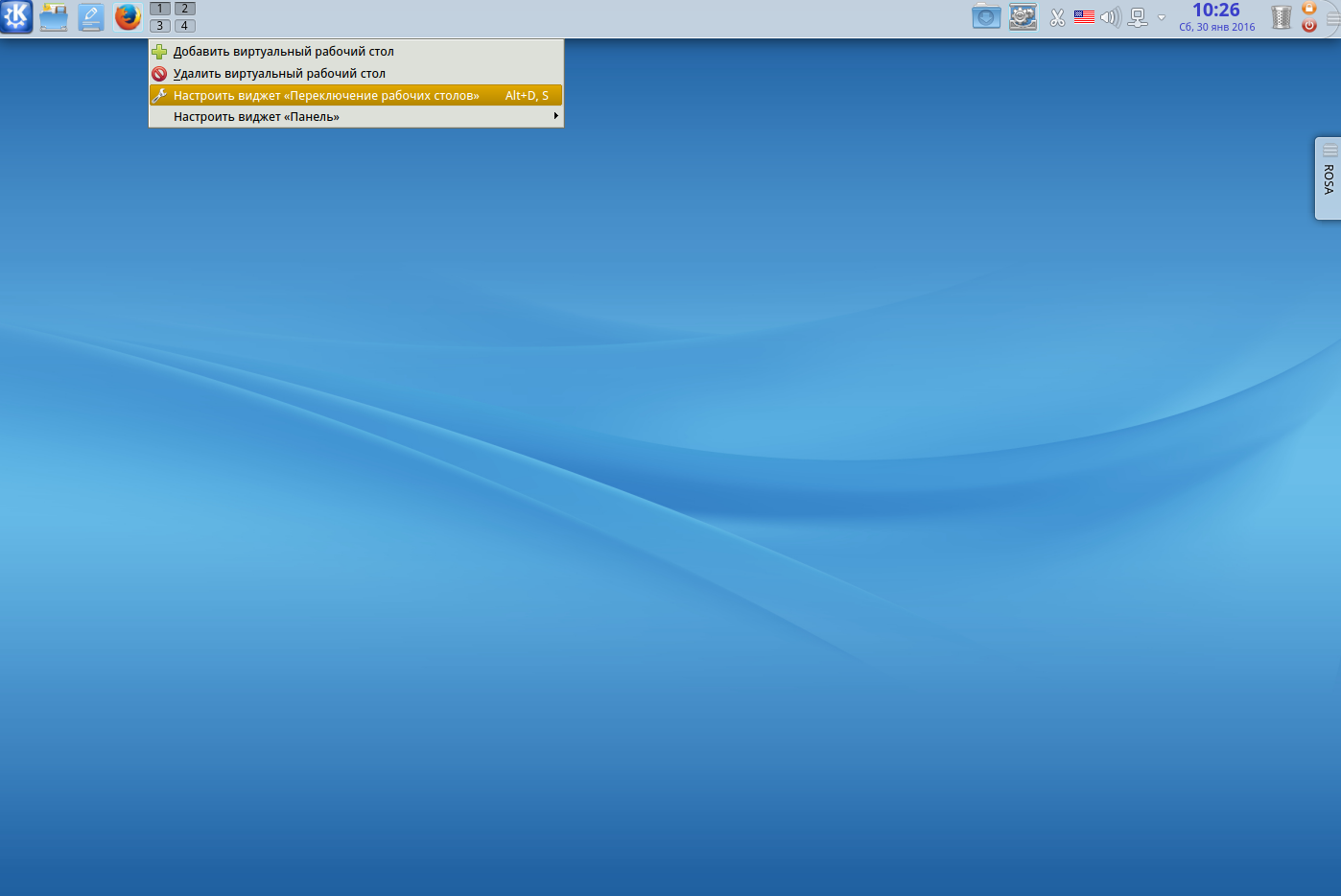This screenshot has height=896, width=1341.
Task: Choose "Удалить виртуальный рабочий стол"
Action: (356, 74)
